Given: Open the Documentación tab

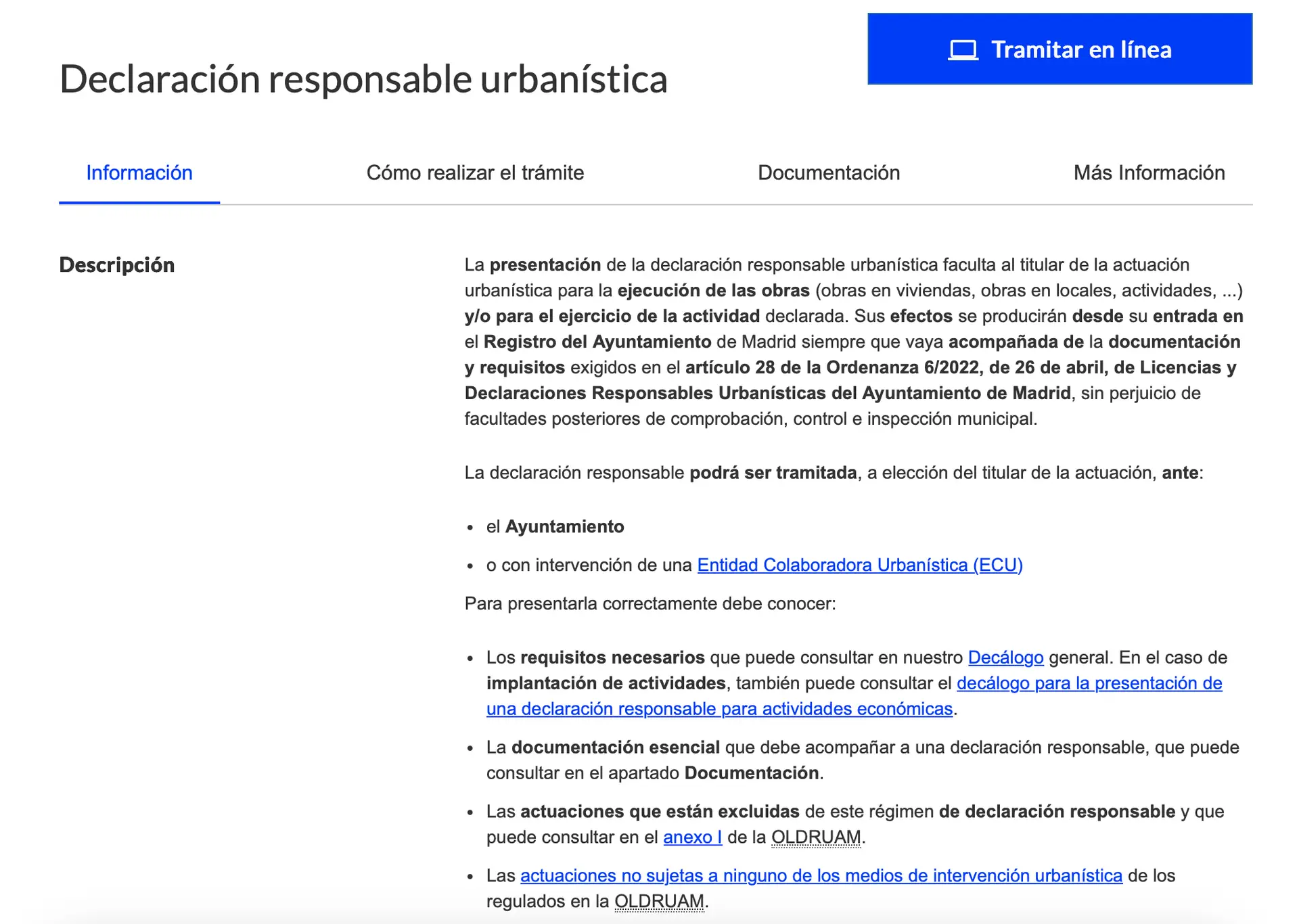Looking at the screenshot, I should tap(828, 173).
